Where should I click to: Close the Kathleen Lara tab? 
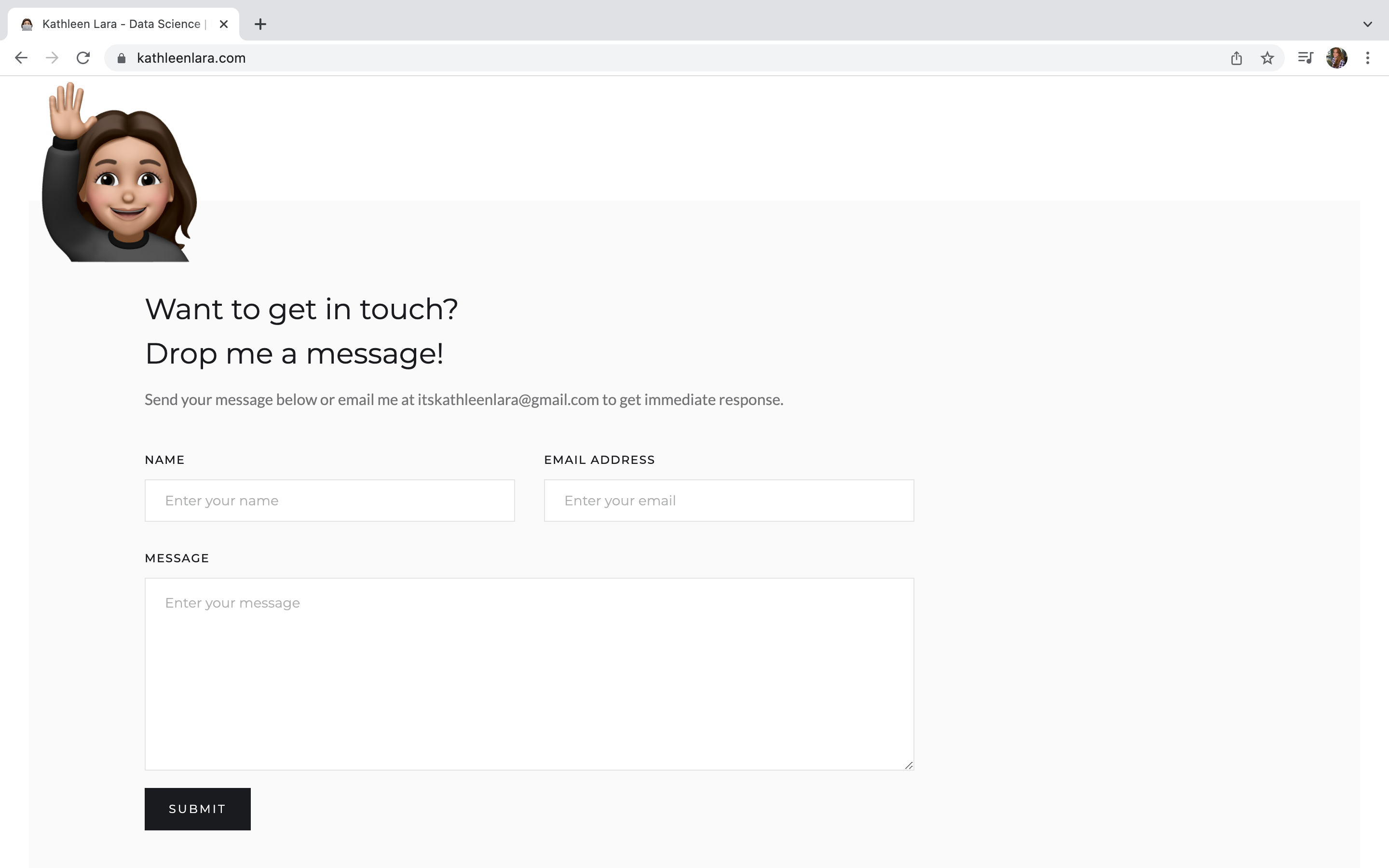pos(224,24)
